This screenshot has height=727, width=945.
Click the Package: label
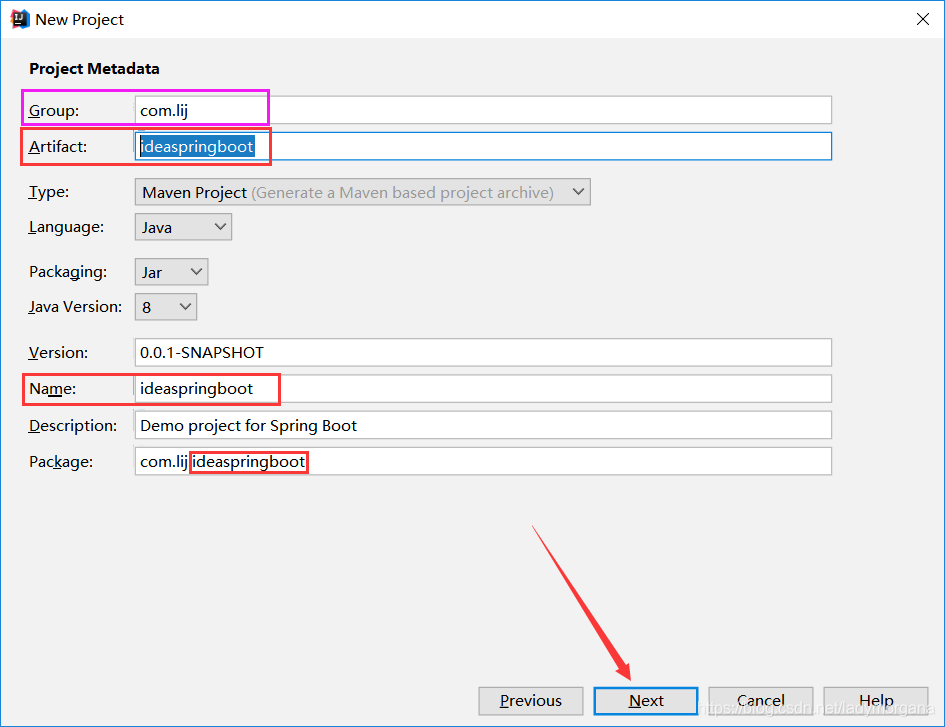click(61, 462)
